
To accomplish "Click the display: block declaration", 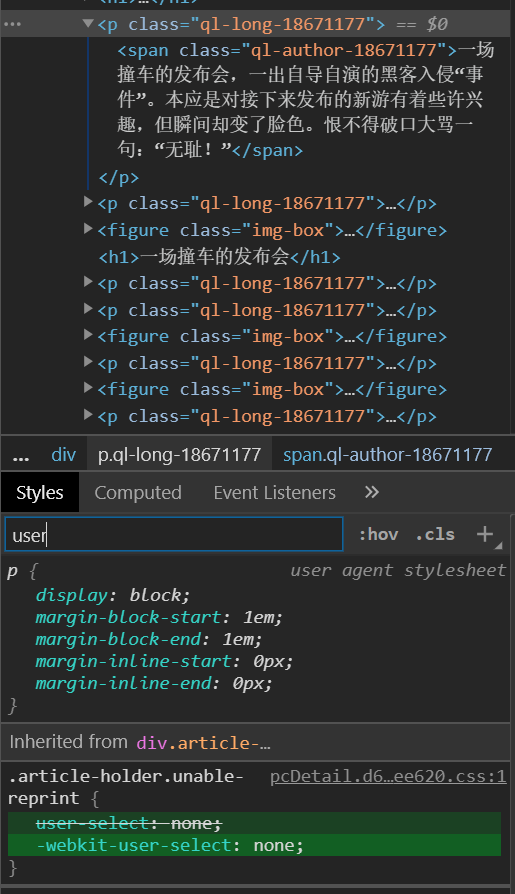I will click(x=112, y=595).
